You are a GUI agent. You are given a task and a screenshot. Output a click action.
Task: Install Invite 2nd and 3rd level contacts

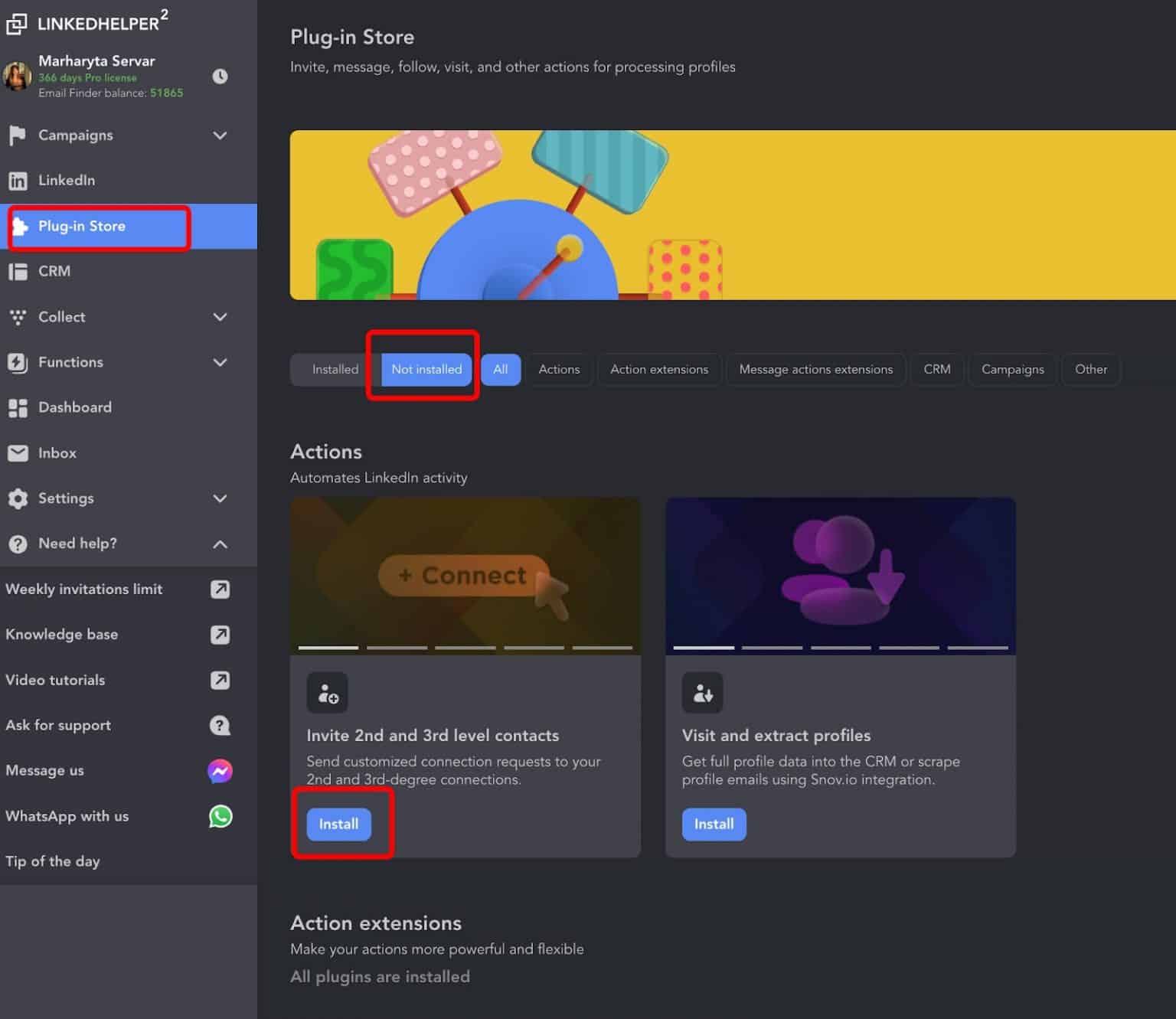pyautogui.click(x=338, y=825)
